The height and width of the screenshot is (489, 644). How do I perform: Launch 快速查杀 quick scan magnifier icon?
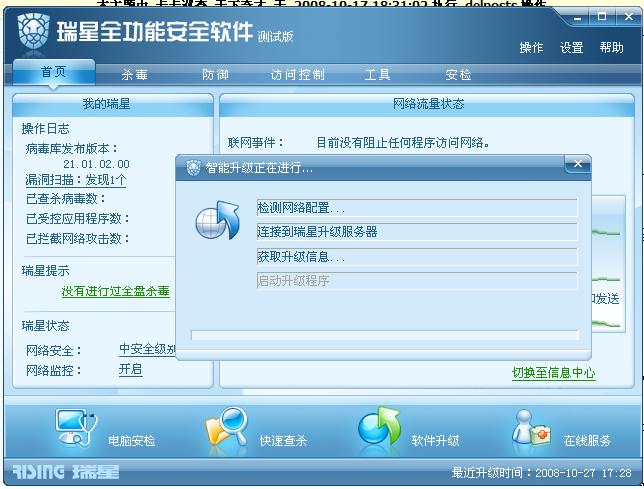tap(227, 427)
